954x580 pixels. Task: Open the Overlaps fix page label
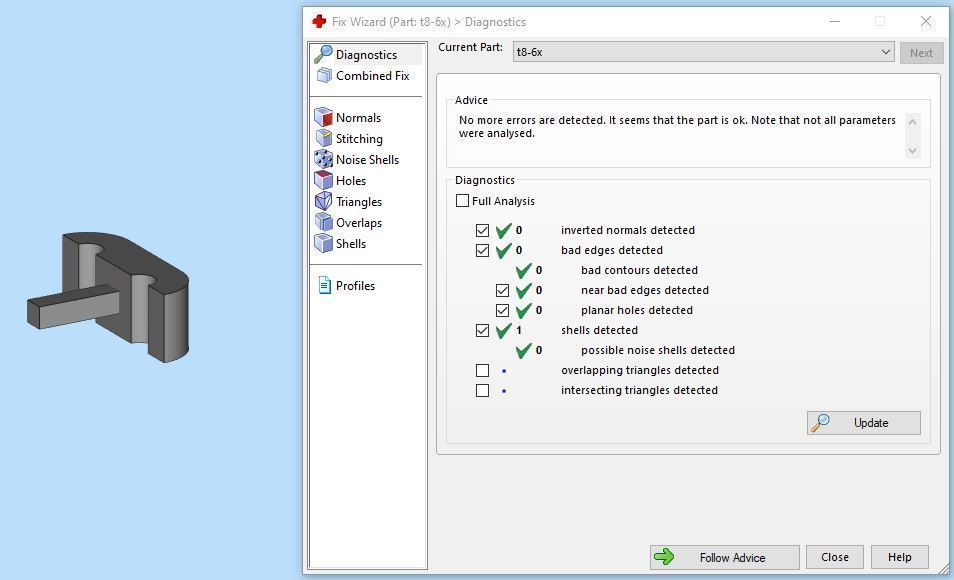(359, 223)
